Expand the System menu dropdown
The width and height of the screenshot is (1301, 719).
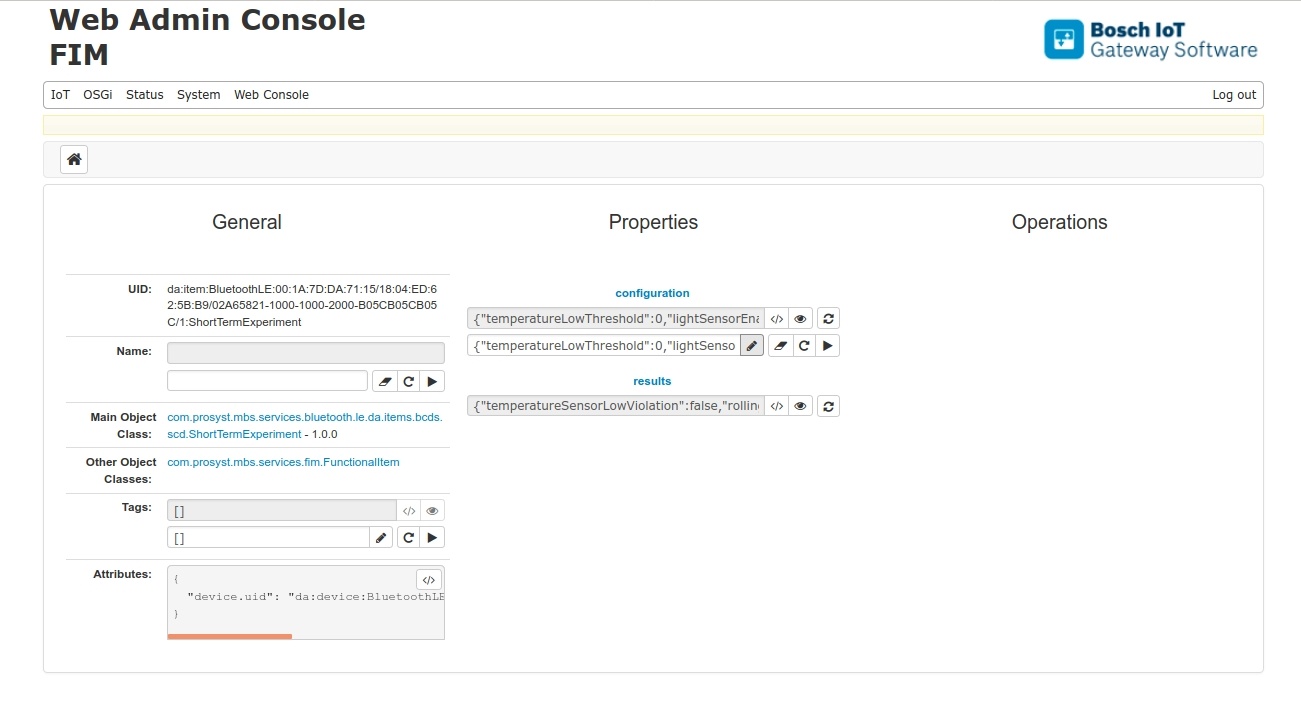tap(199, 95)
